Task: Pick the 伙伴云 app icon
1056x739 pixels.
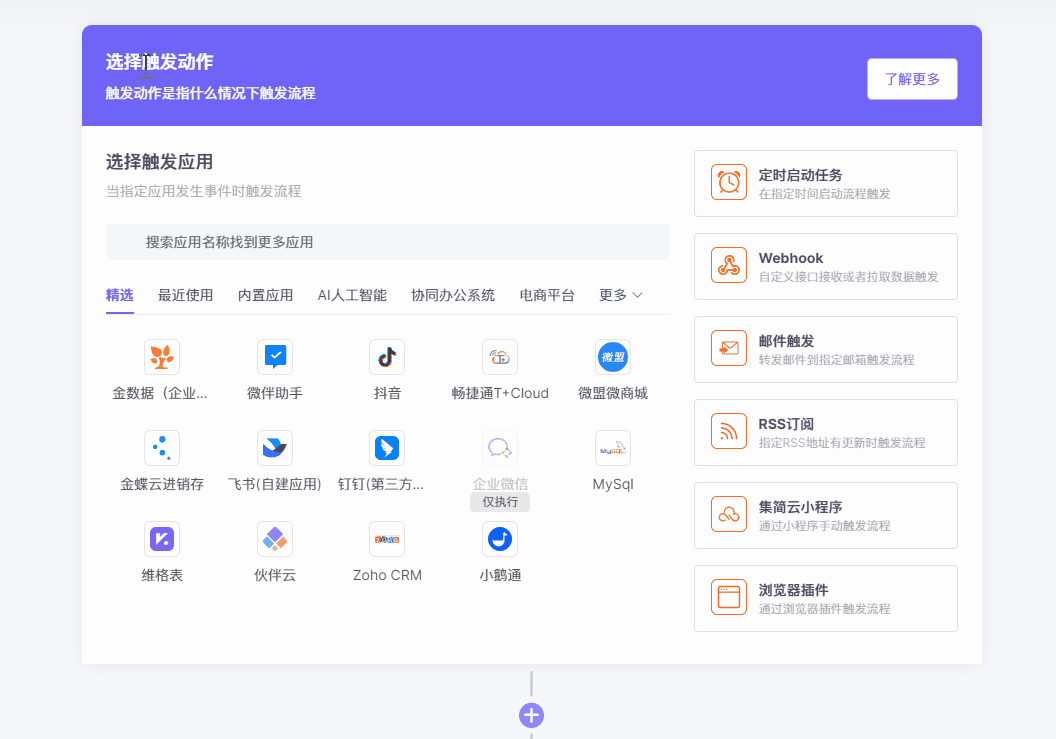Action: pyautogui.click(x=275, y=539)
